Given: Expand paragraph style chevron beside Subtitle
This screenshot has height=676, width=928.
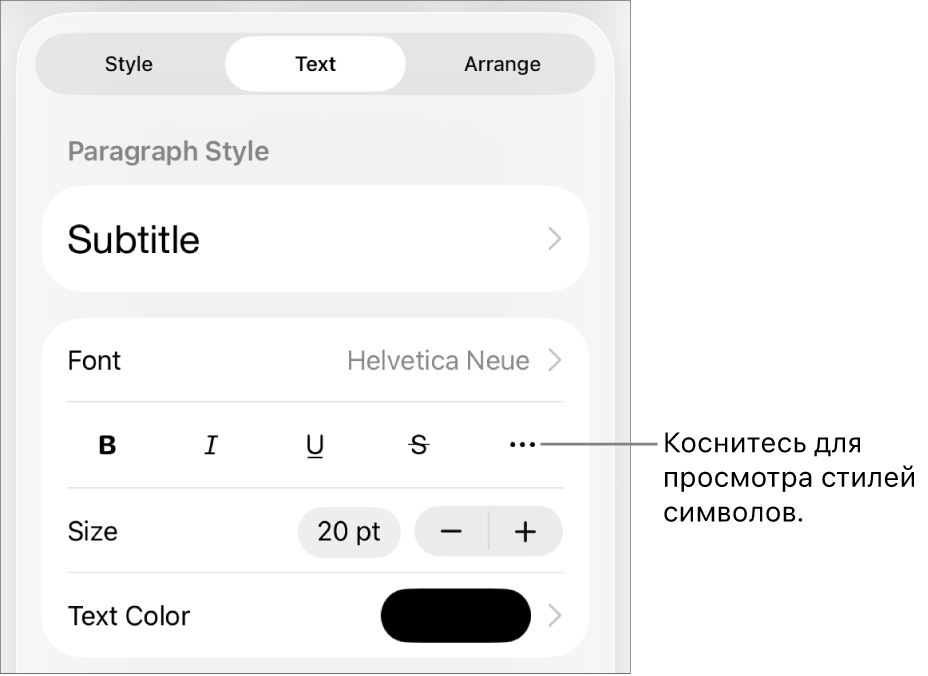Looking at the screenshot, I should tap(555, 239).
